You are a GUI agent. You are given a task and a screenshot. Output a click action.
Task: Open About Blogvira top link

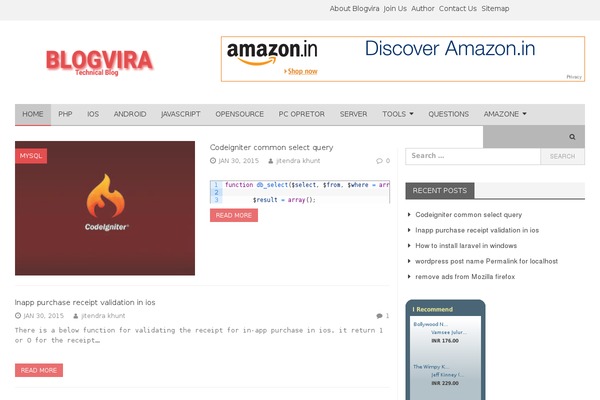pos(354,8)
